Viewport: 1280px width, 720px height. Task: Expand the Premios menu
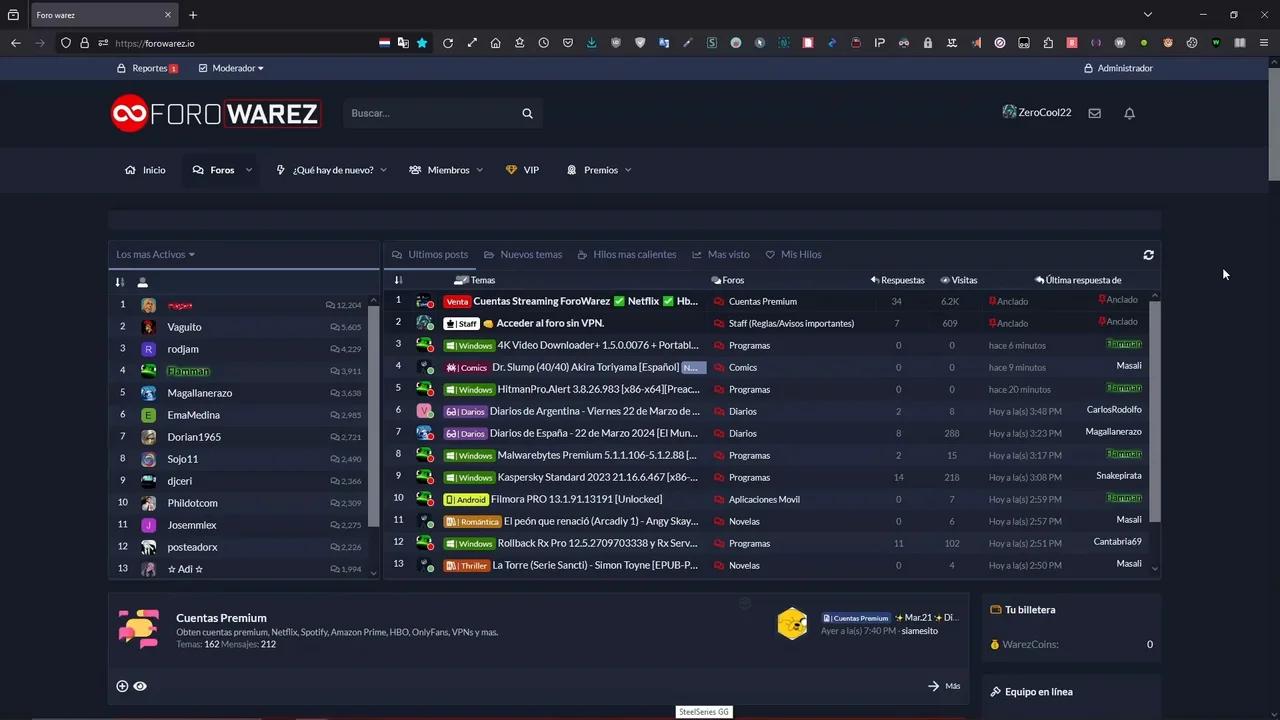628,170
